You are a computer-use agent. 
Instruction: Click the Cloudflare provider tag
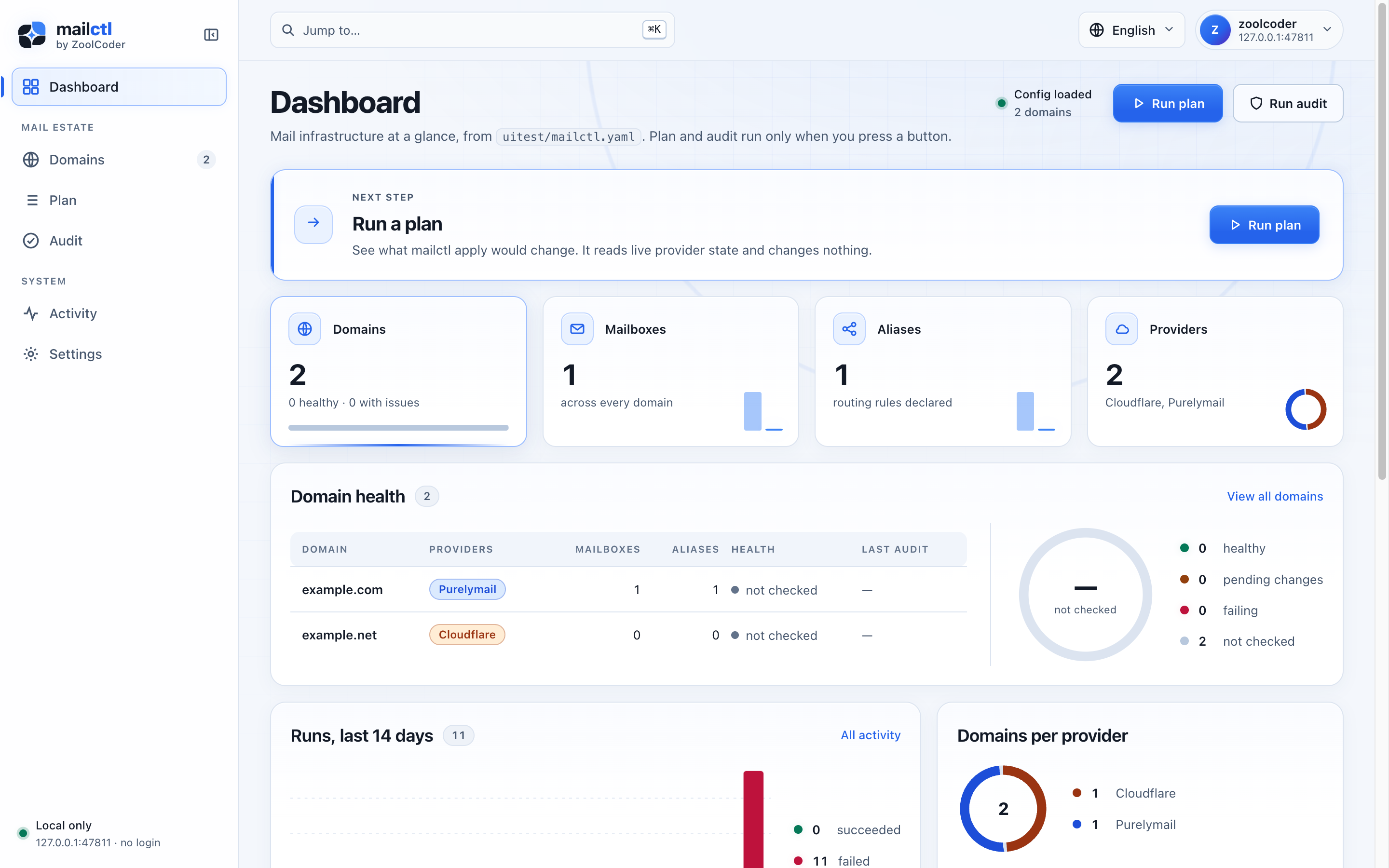click(467, 634)
